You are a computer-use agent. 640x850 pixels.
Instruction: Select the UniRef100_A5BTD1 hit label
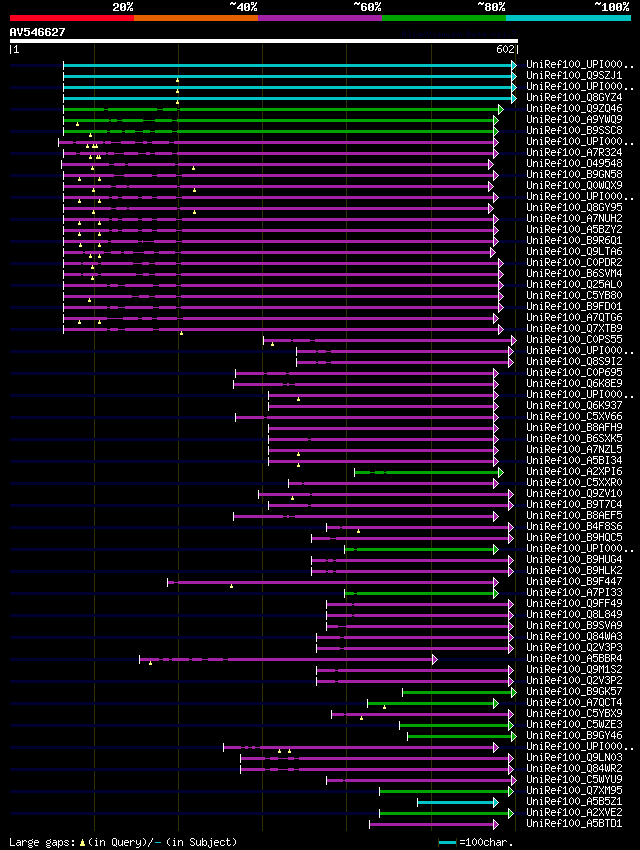[x=574, y=824]
